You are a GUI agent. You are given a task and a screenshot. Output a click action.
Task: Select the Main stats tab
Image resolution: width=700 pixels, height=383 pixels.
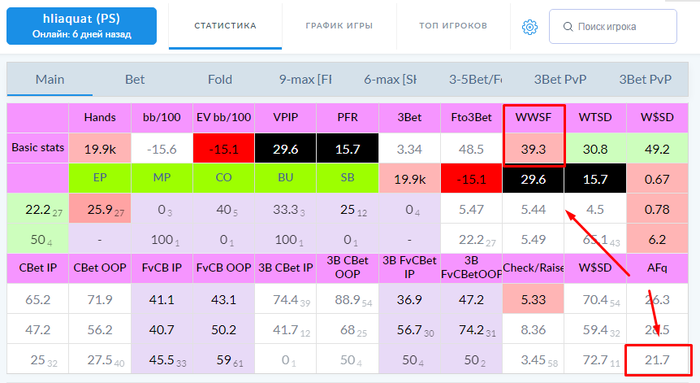tap(50, 79)
